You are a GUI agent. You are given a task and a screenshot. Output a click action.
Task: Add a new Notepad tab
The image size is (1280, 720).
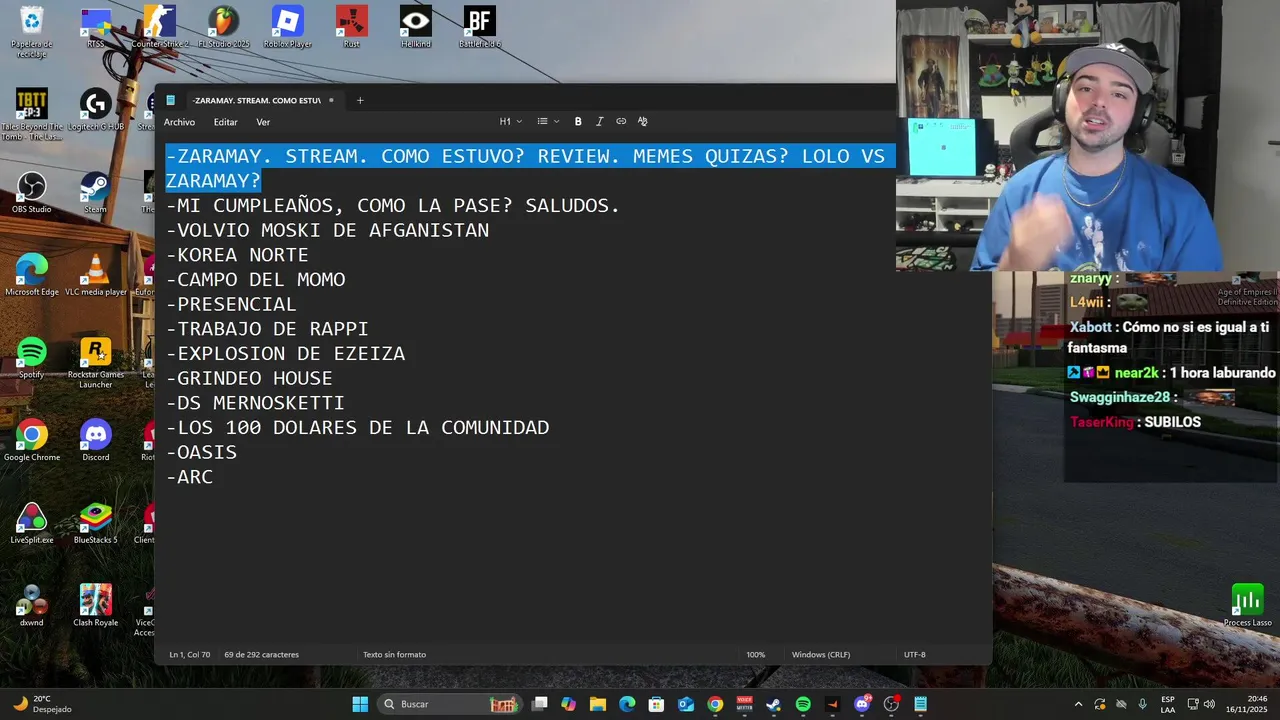click(360, 100)
